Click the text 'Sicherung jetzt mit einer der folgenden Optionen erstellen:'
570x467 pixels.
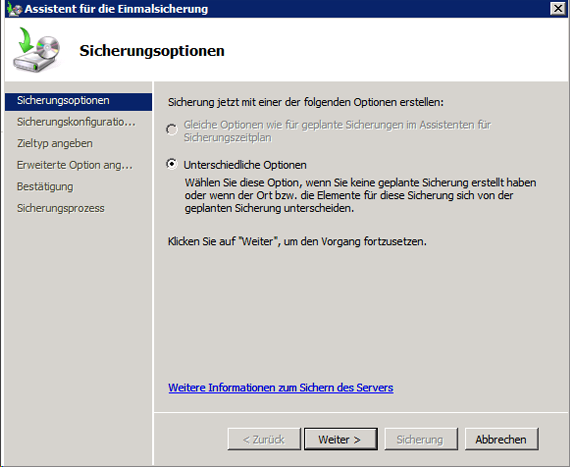pos(306,102)
